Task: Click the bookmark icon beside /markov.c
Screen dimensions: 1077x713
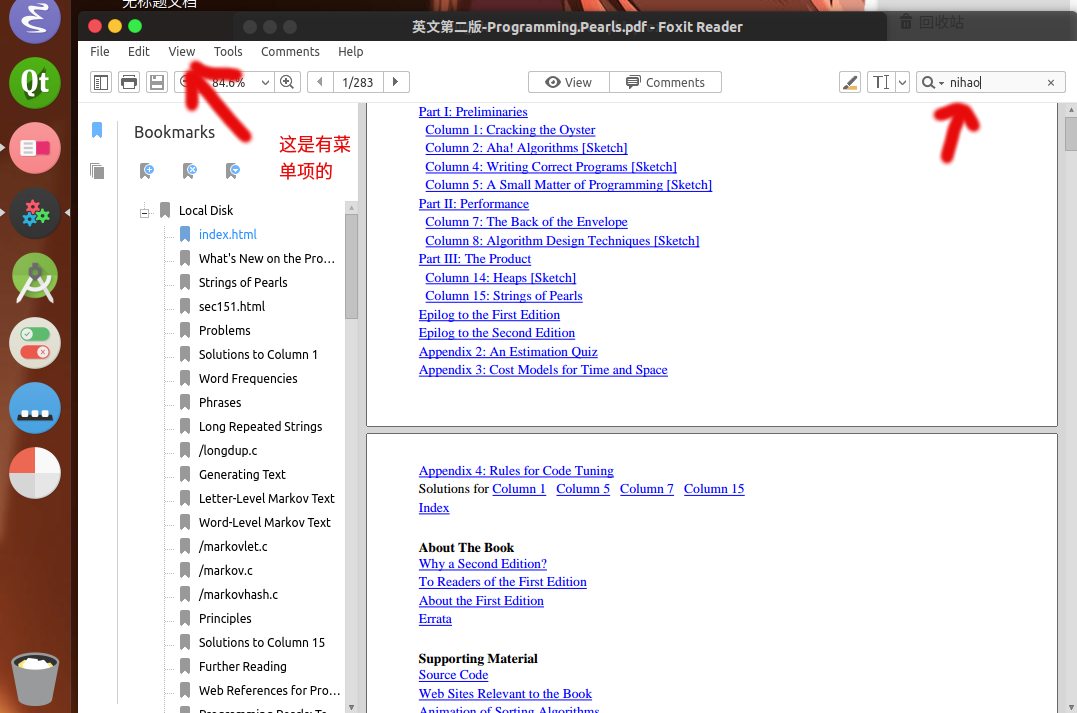Action: pos(185,570)
